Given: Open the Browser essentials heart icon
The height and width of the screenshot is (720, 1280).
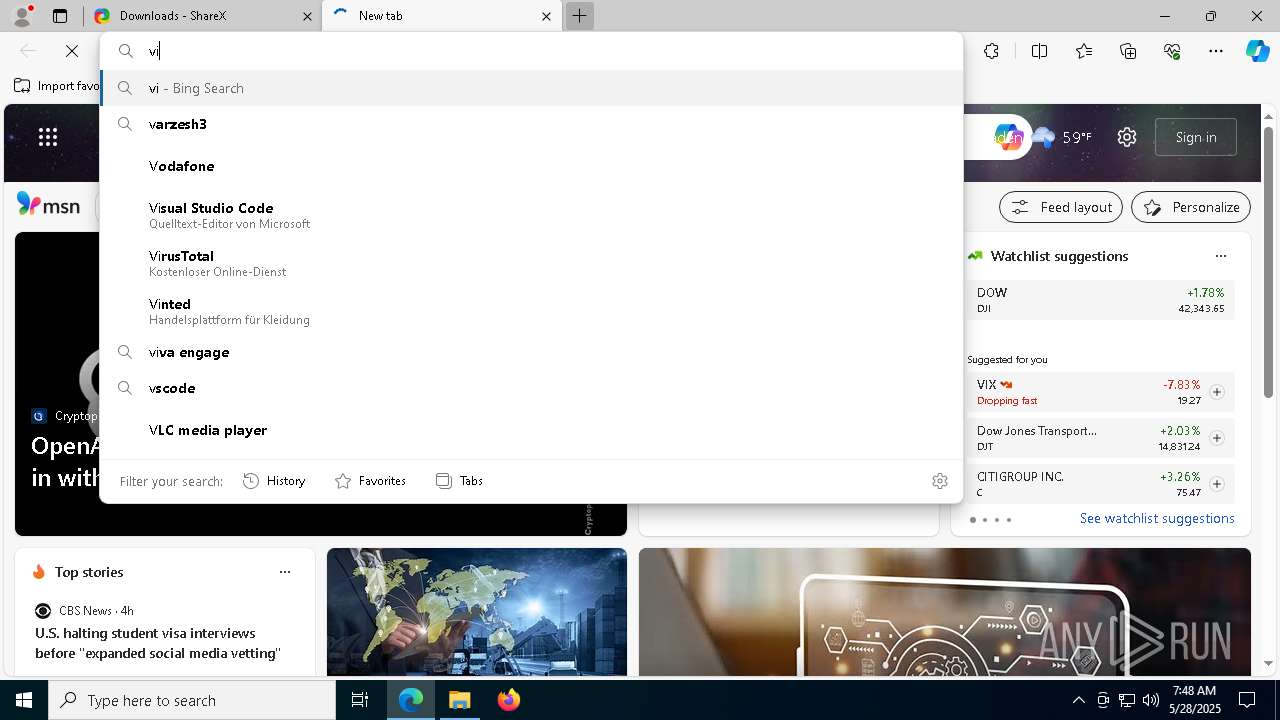Looking at the screenshot, I should coord(1172,51).
